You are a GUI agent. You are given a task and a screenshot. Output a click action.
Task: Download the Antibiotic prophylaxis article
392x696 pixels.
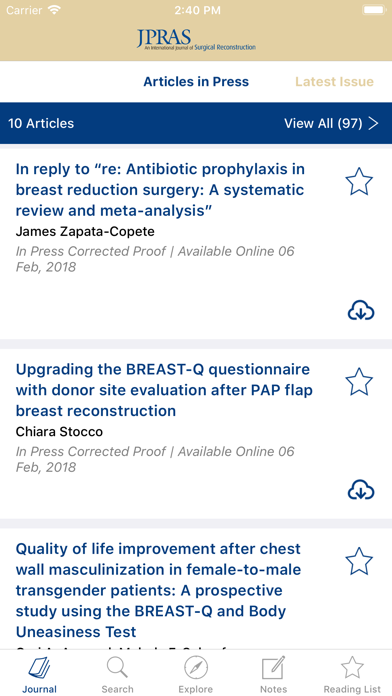click(361, 310)
